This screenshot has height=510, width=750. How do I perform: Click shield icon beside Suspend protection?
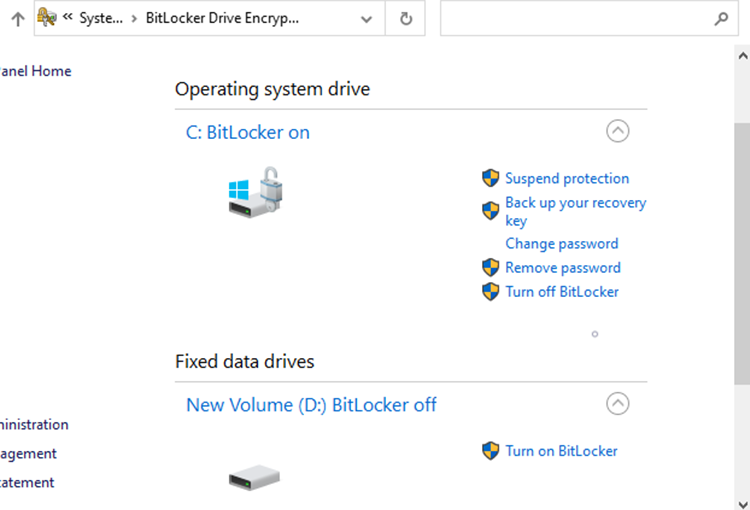coord(490,178)
